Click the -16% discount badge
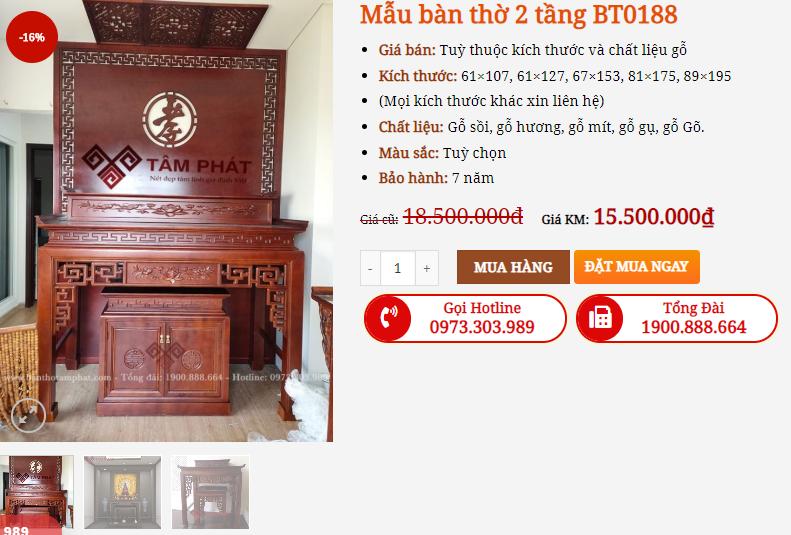Screen dimensions: 791x535 (32, 37)
